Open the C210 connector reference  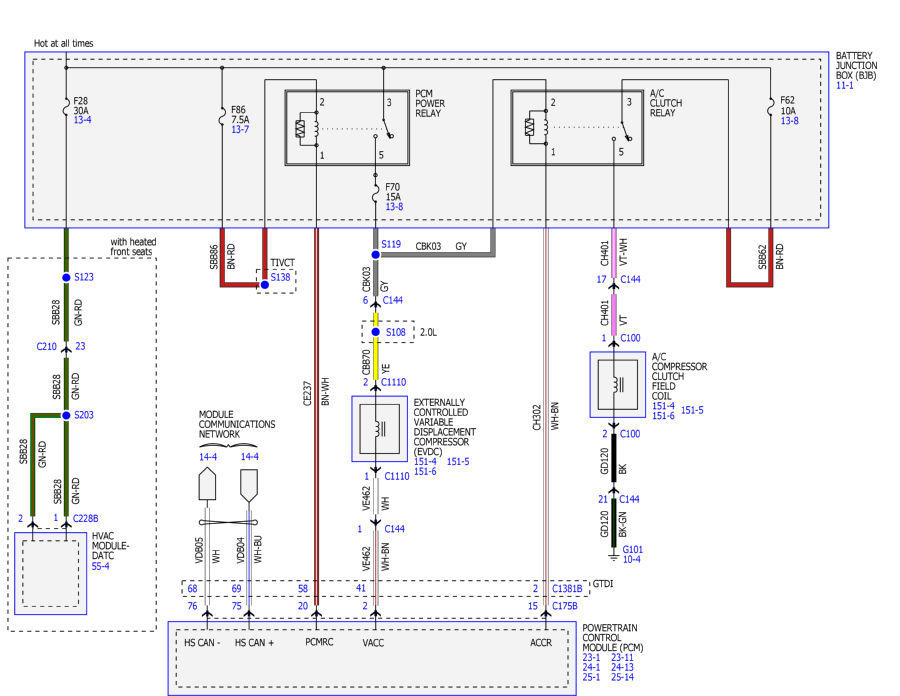46,347
